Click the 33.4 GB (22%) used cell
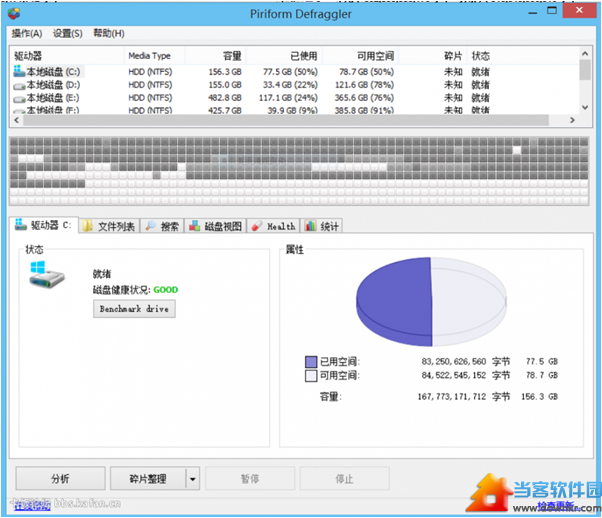Screen dimensions: 602x518 click(290, 85)
